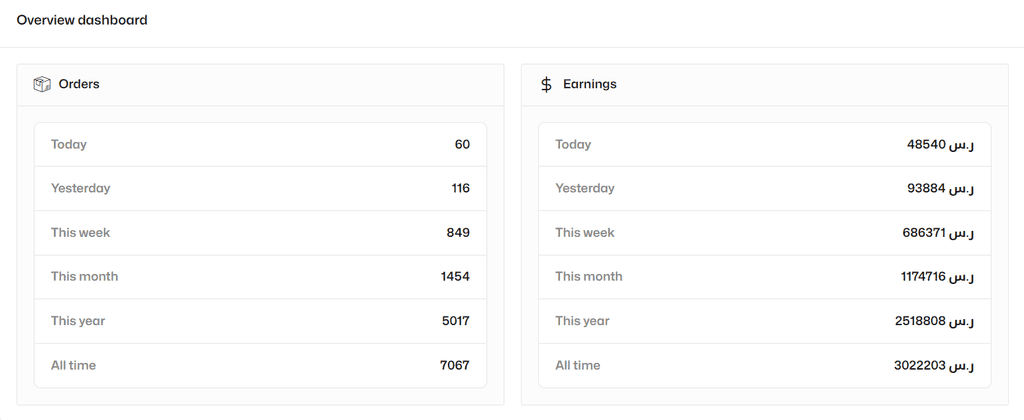Image resolution: width=1024 pixels, height=420 pixels.
Task: Click the orders count 60 for Today
Action: pyautogui.click(x=462, y=144)
